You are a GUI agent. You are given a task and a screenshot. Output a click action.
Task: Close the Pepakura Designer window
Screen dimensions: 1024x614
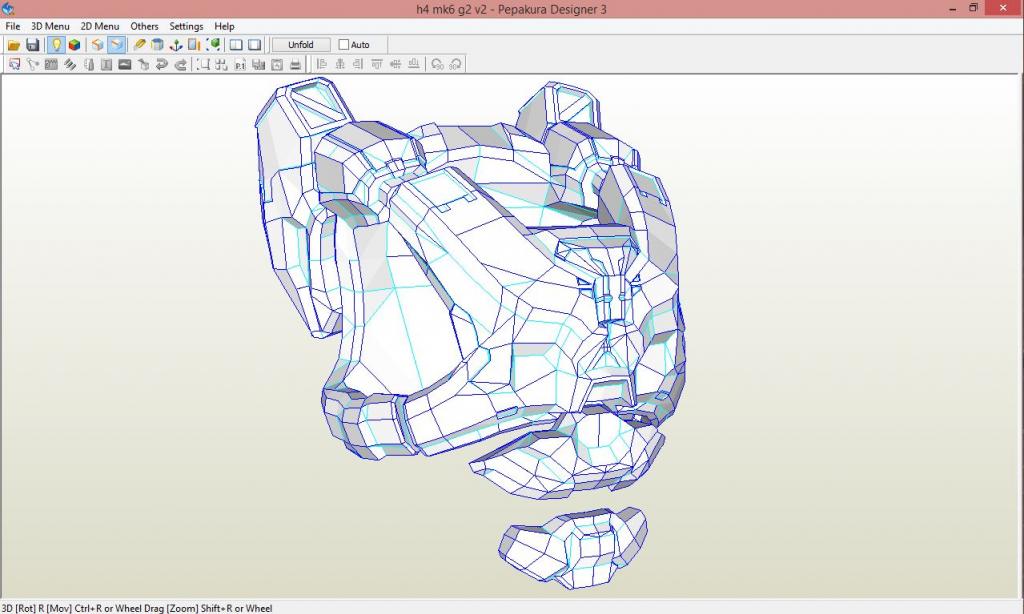coord(1004,8)
